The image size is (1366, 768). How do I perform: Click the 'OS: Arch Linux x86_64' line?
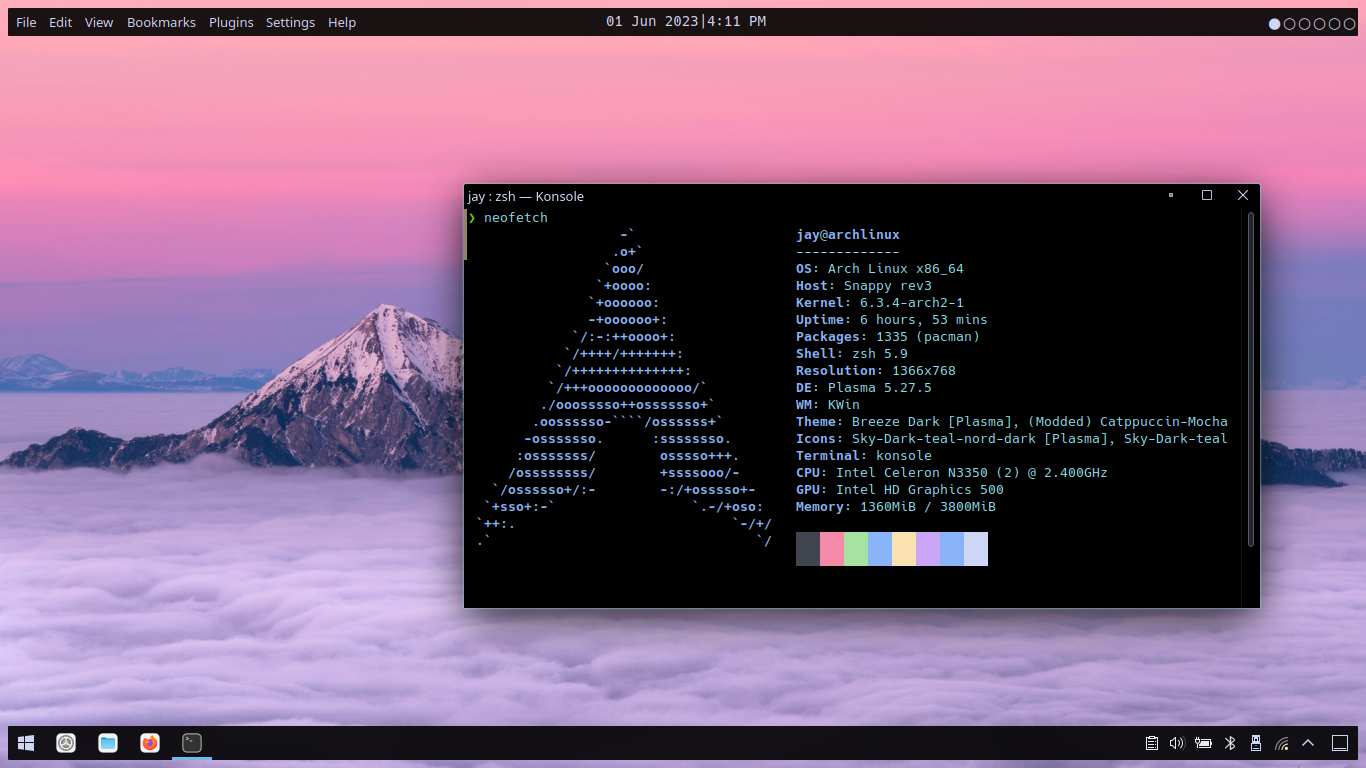tap(880, 269)
